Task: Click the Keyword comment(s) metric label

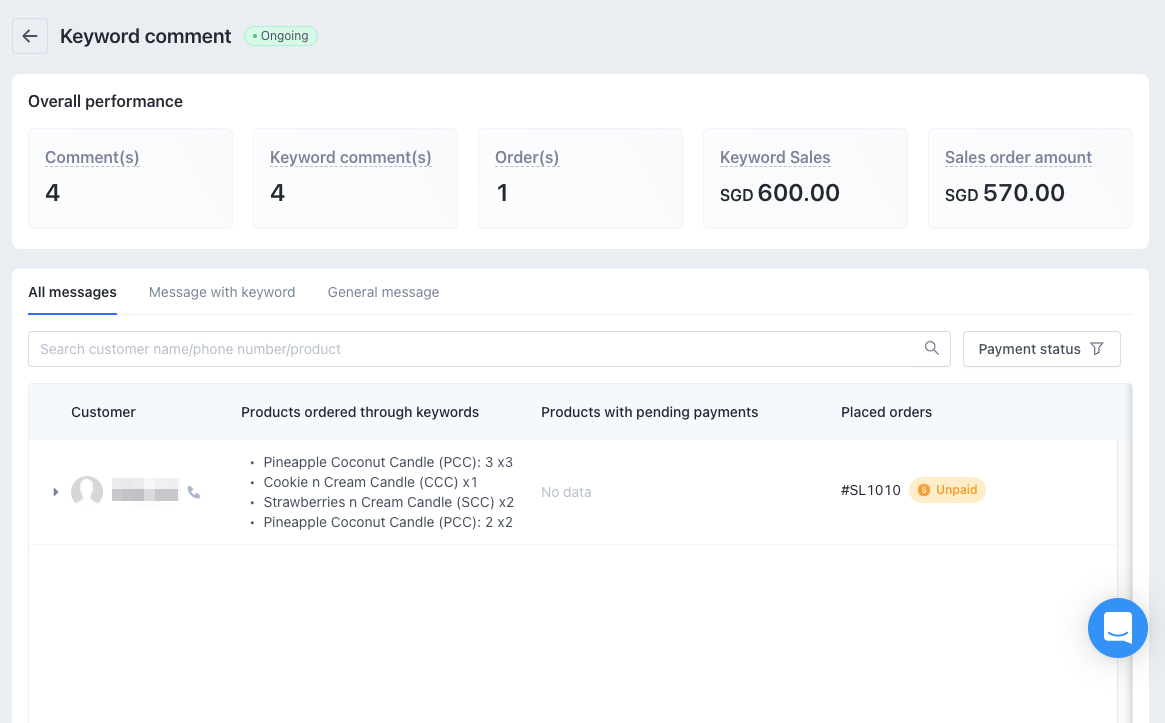Action: point(350,157)
